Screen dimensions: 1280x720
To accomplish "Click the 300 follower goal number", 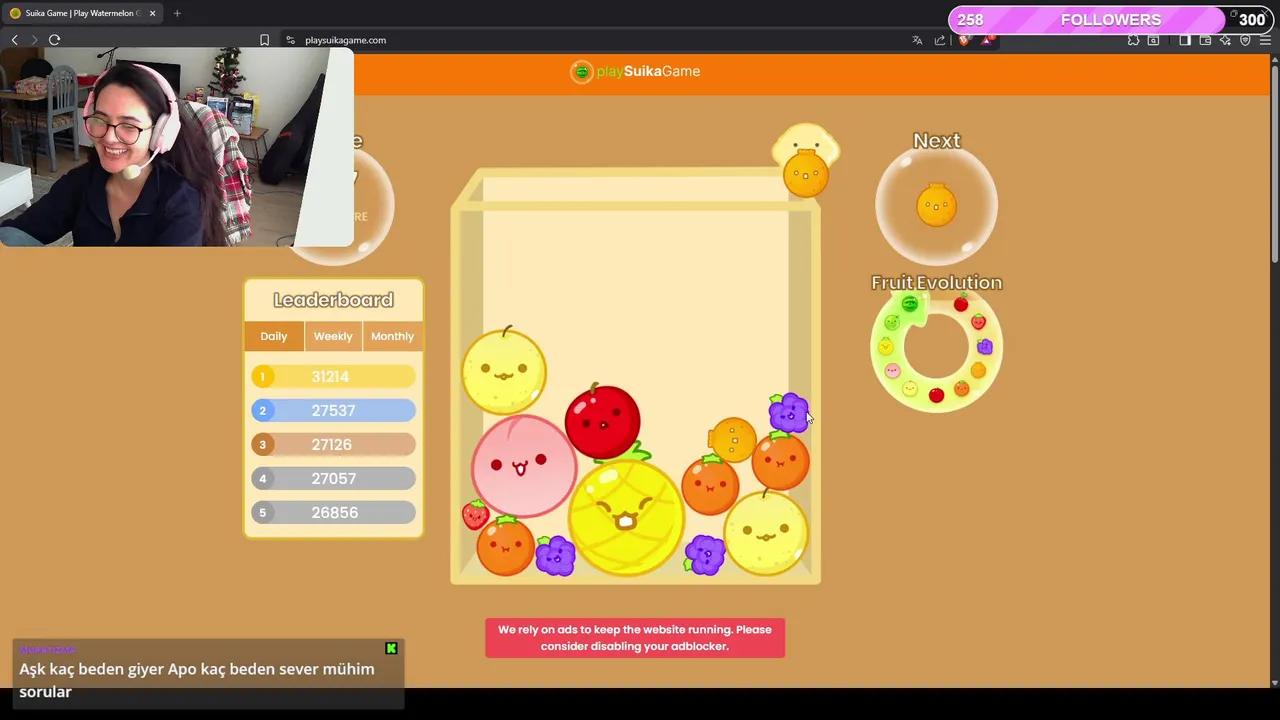I will tap(1252, 20).
